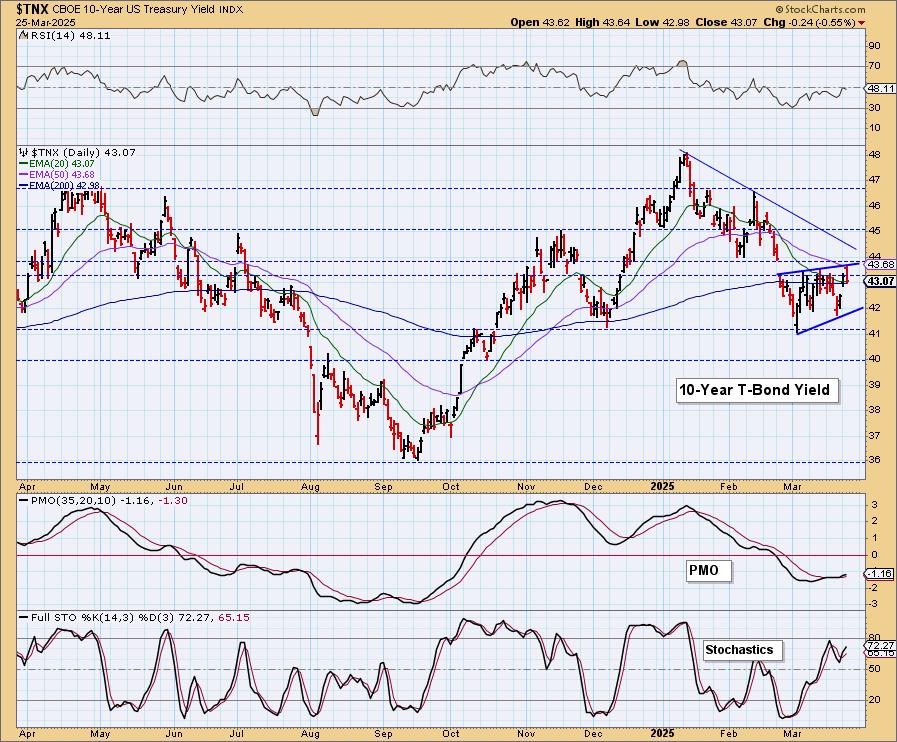Click the -1.16 tag on PMO axis
The image size is (897, 742).
pyautogui.click(x=880, y=573)
